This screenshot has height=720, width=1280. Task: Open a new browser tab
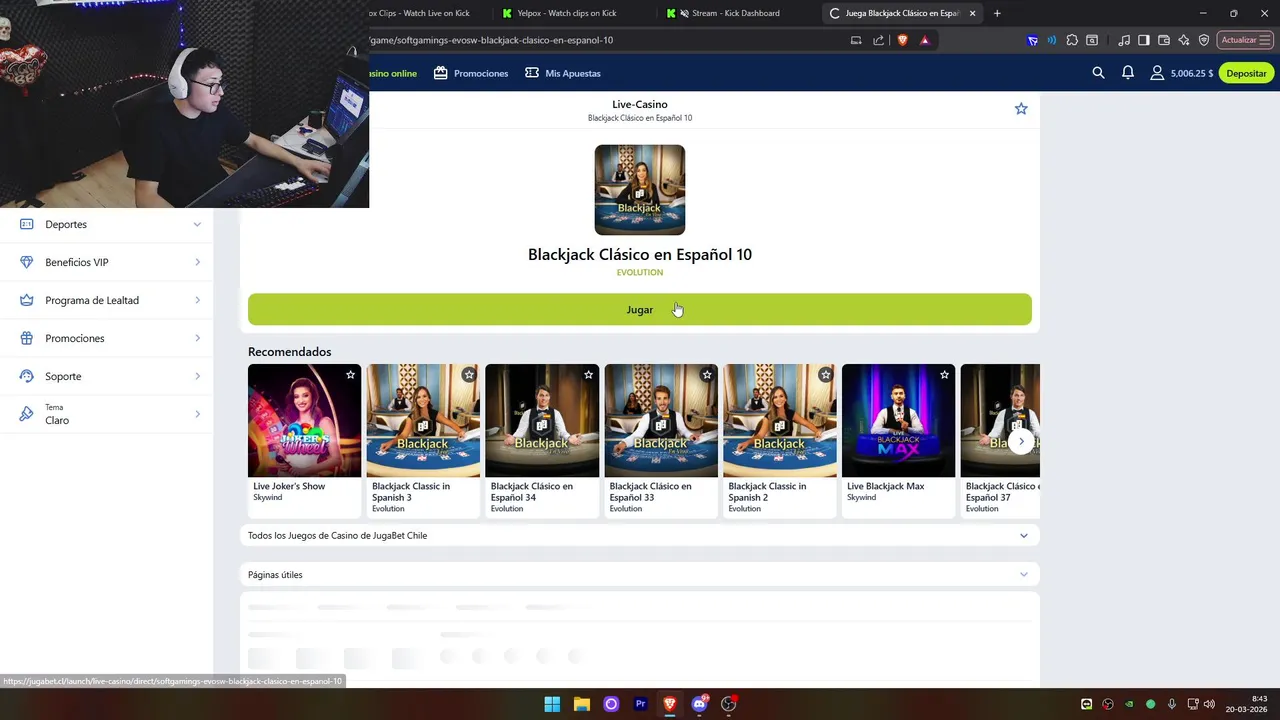click(x=997, y=13)
